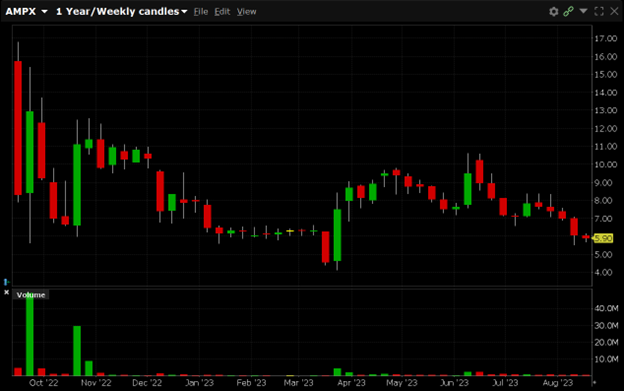Image resolution: width=624 pixels, height=391 pixels.
Task: Click the Dec '22 date axis label
Action: pyautogui.click(x=147, y=383)
